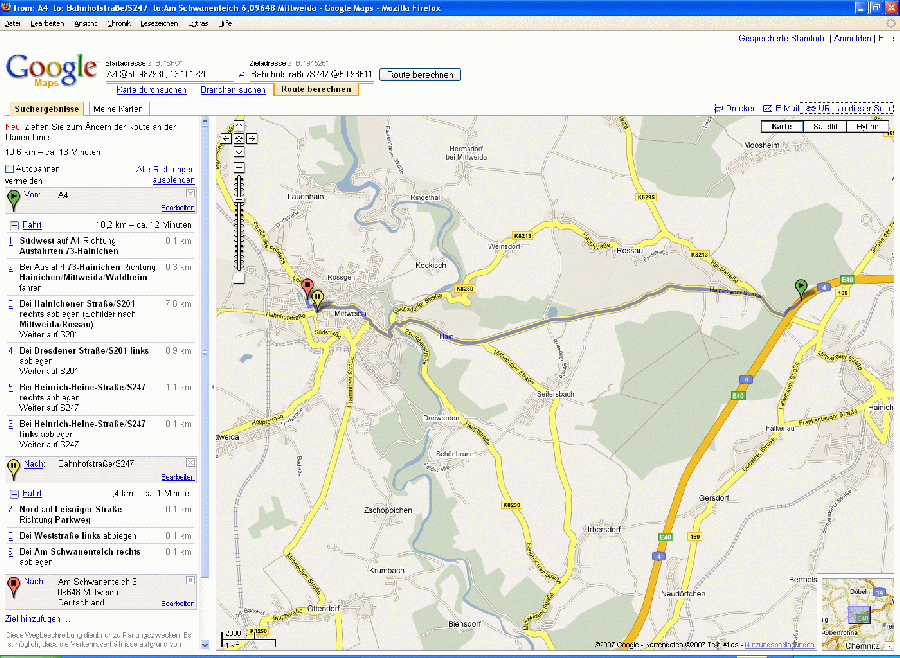Click the collapse arrow on the panel divider
This screenshot has width=900, height=658.
[213, 387]
